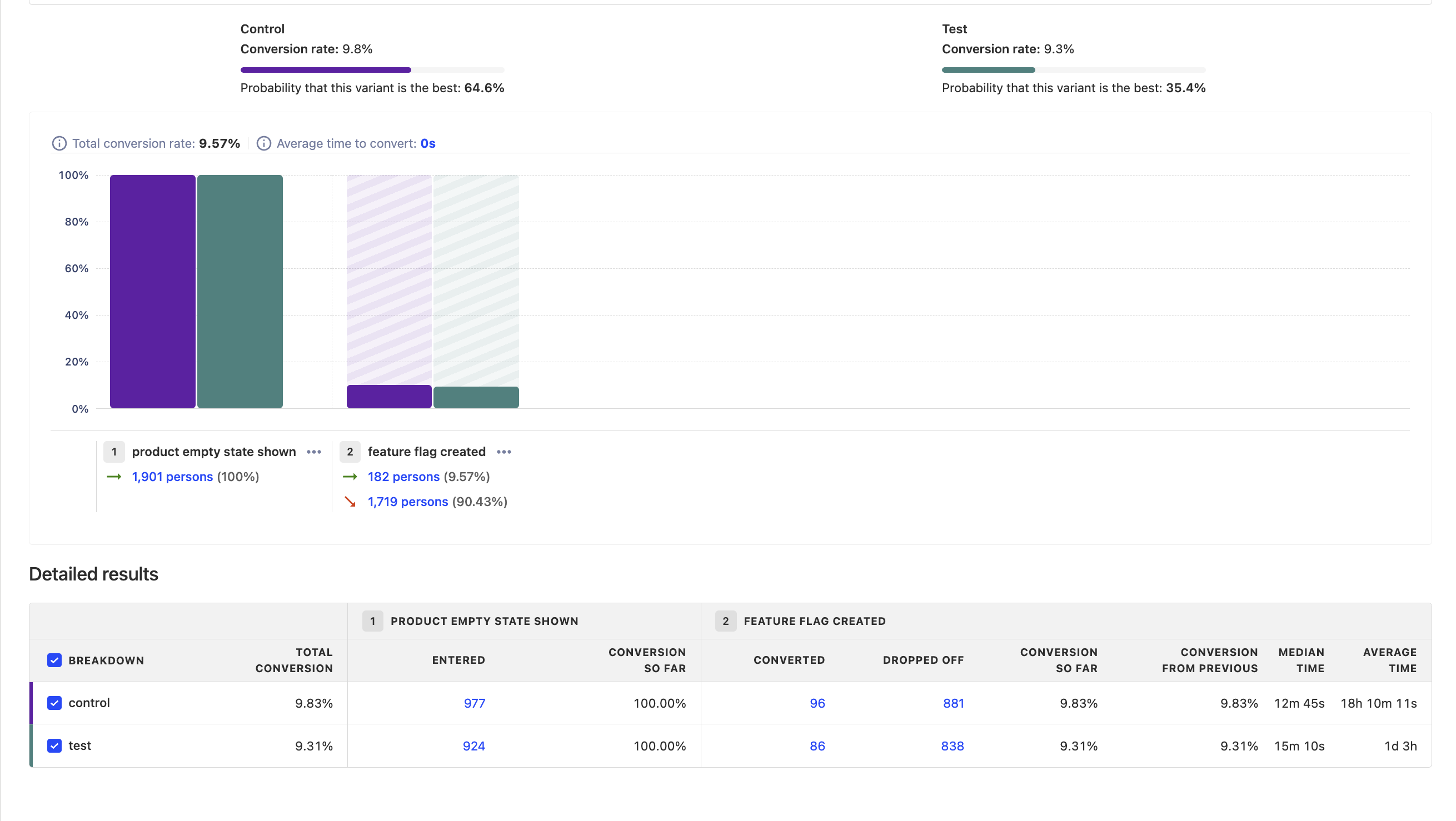Image resolution: width=1456 pixels, height=821 pixels.
Task: Click the green conversion arrow under step 1
Action: pos(114,477)
